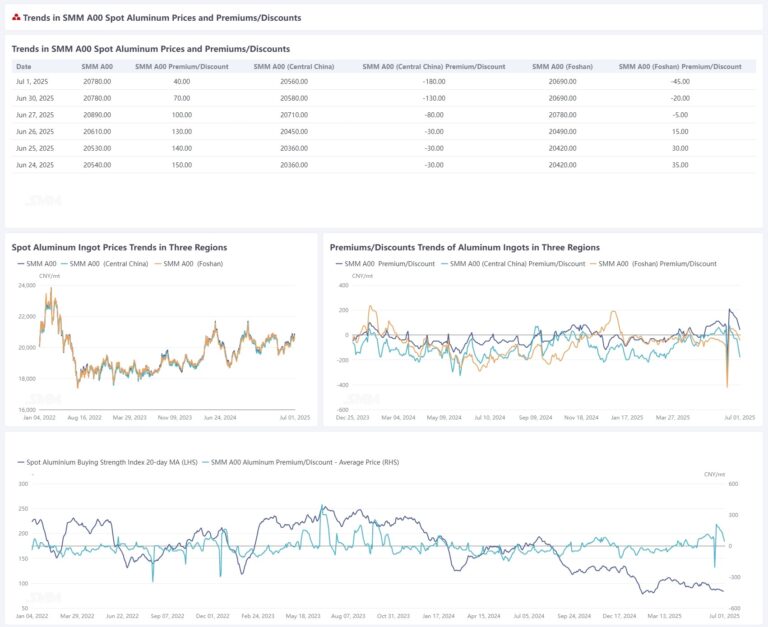Toggle Aluminum Premium/Discount Average Price legend
The width and height of the screenshot is (768, 627).
tap(300, 462)
